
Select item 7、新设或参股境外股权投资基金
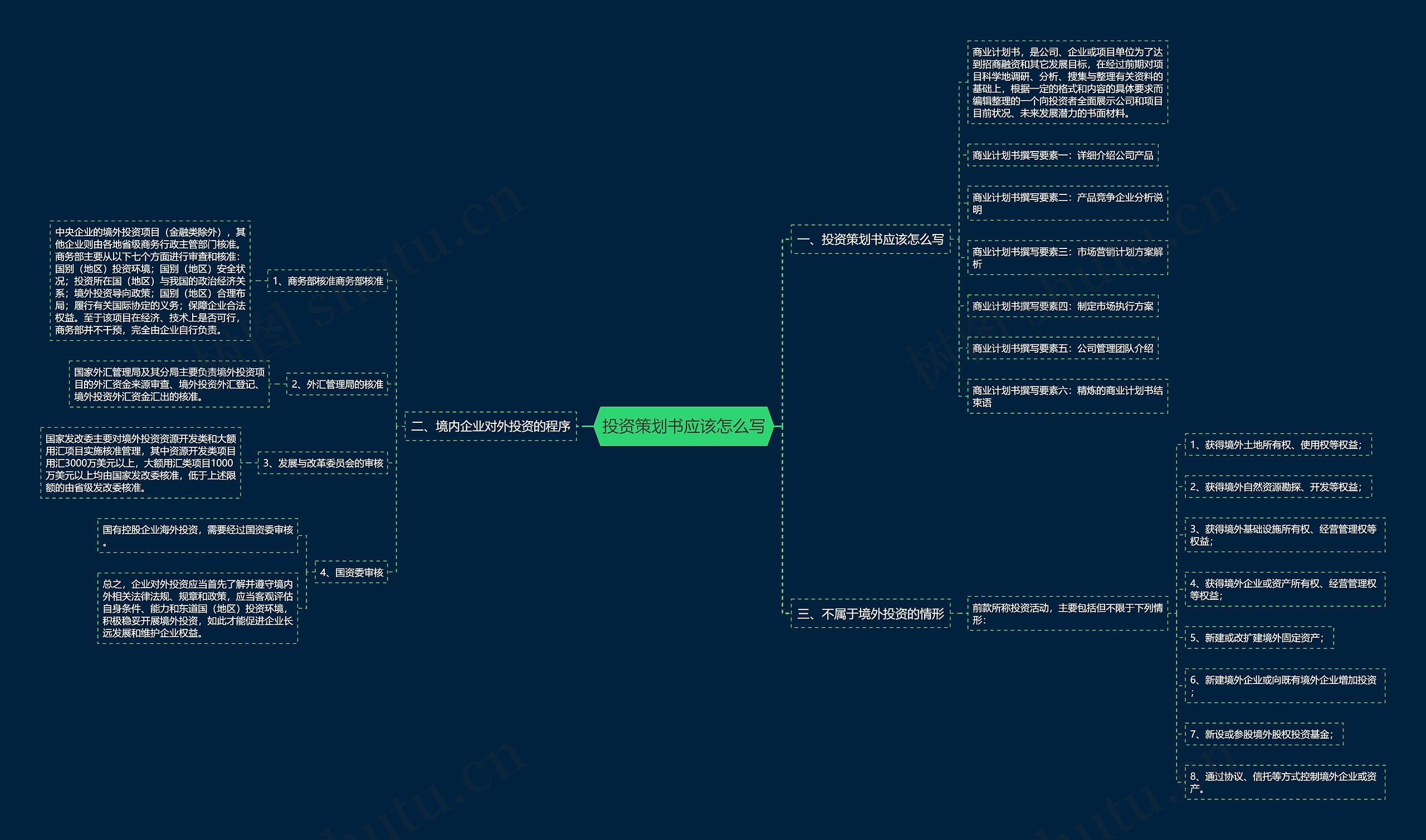click(x=1263, y=734)
